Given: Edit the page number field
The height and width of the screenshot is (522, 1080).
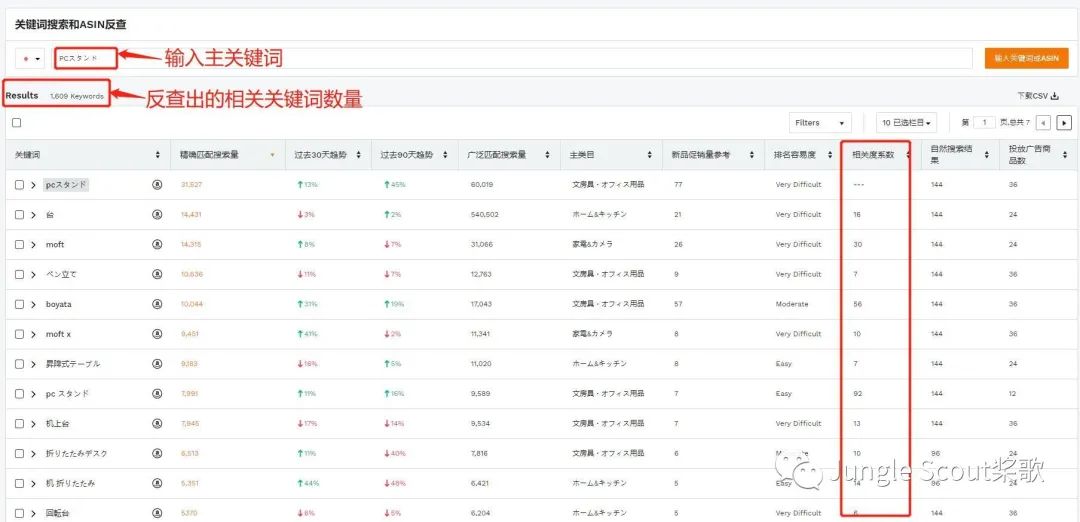Looking at the screenshot, I should point(985,123).
